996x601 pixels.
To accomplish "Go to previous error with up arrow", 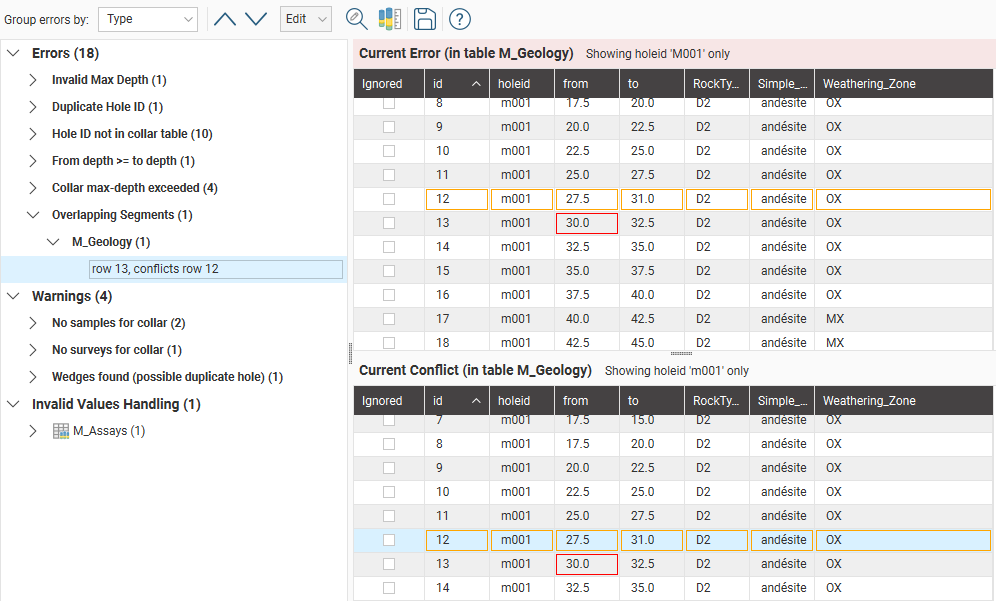I will tap(225, 19).
